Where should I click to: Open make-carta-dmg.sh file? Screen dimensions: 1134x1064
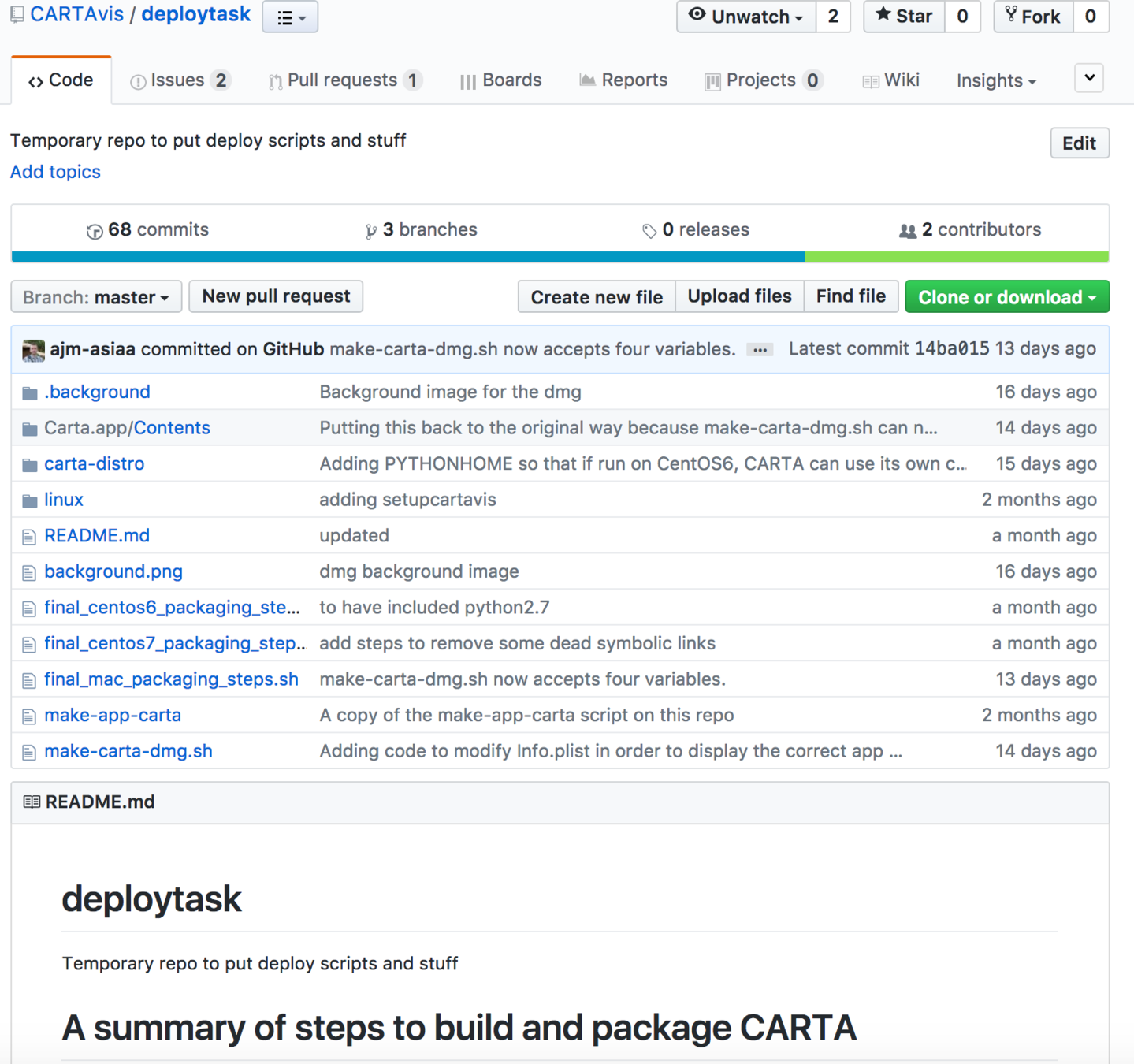(x=128, y=751)
